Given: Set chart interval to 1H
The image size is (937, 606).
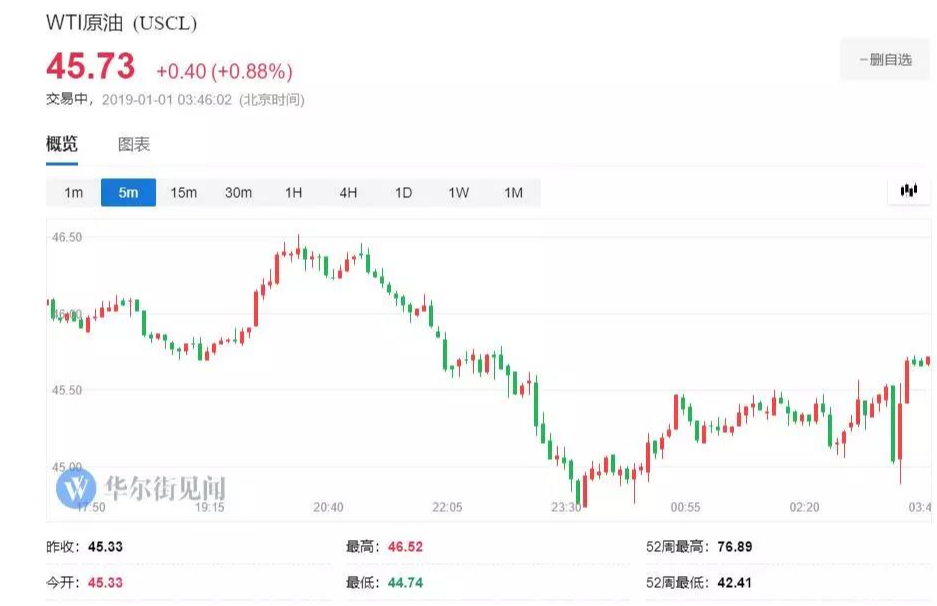Looking at the screenshot, I should click(x=293, y=192).
